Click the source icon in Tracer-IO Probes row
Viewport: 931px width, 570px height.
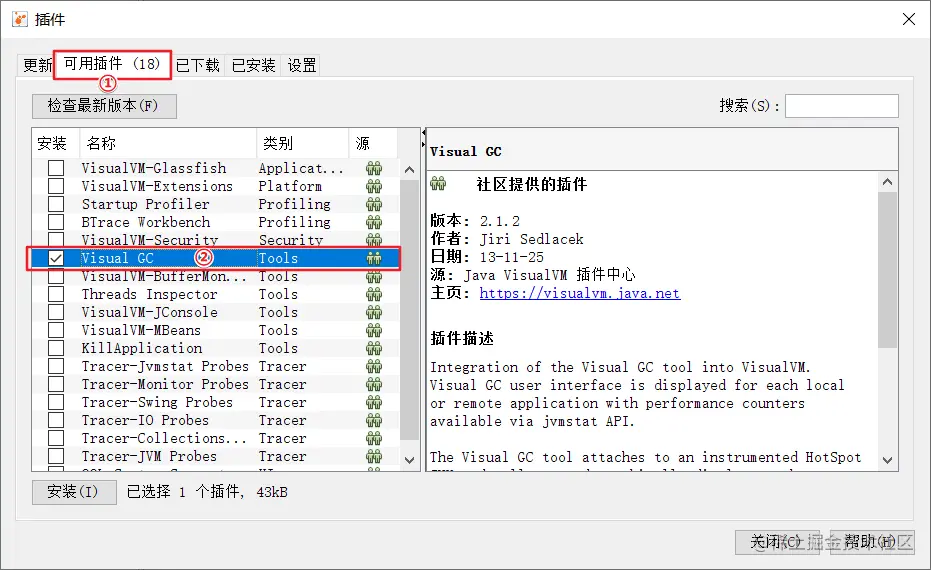pyautogui.click(x=374, y=420)
